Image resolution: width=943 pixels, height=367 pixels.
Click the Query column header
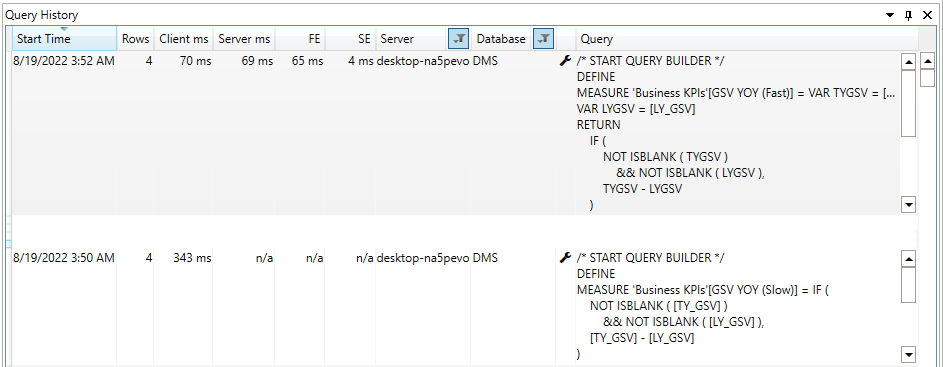747,39
